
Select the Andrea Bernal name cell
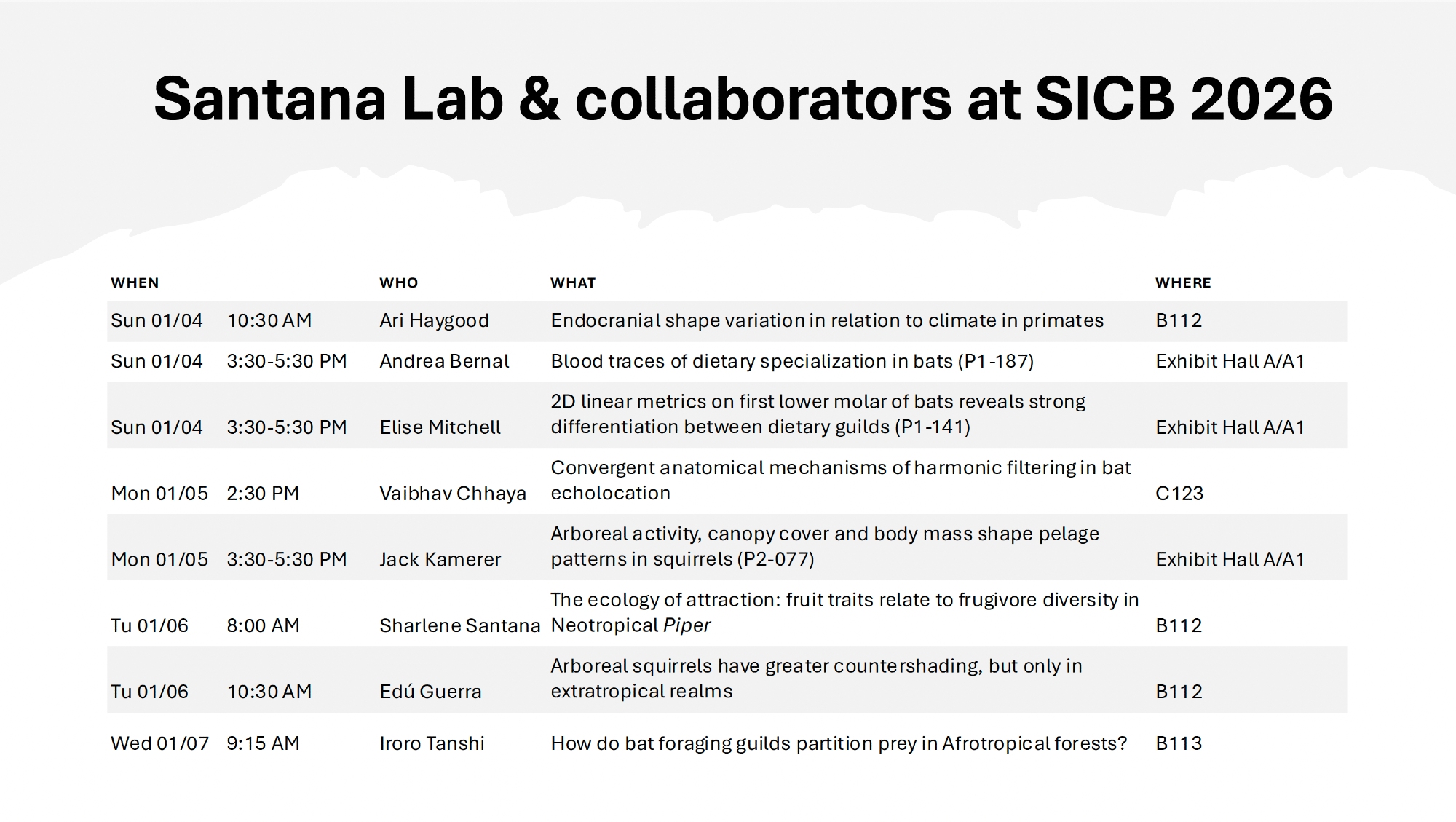point(444,361)
